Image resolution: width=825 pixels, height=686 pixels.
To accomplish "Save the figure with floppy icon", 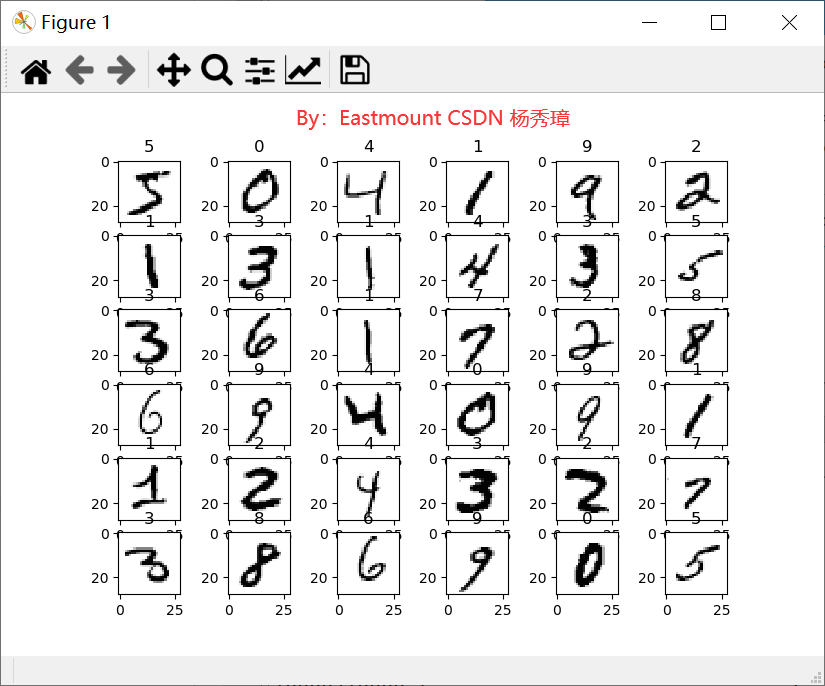I will click(x=355, y=70).
